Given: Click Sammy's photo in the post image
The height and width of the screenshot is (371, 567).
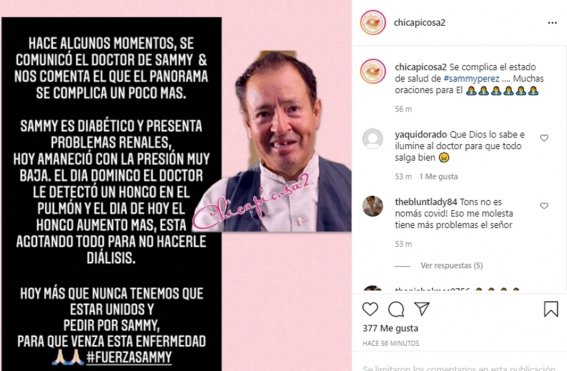Looking at the screenshot, I should pos(272,141).
